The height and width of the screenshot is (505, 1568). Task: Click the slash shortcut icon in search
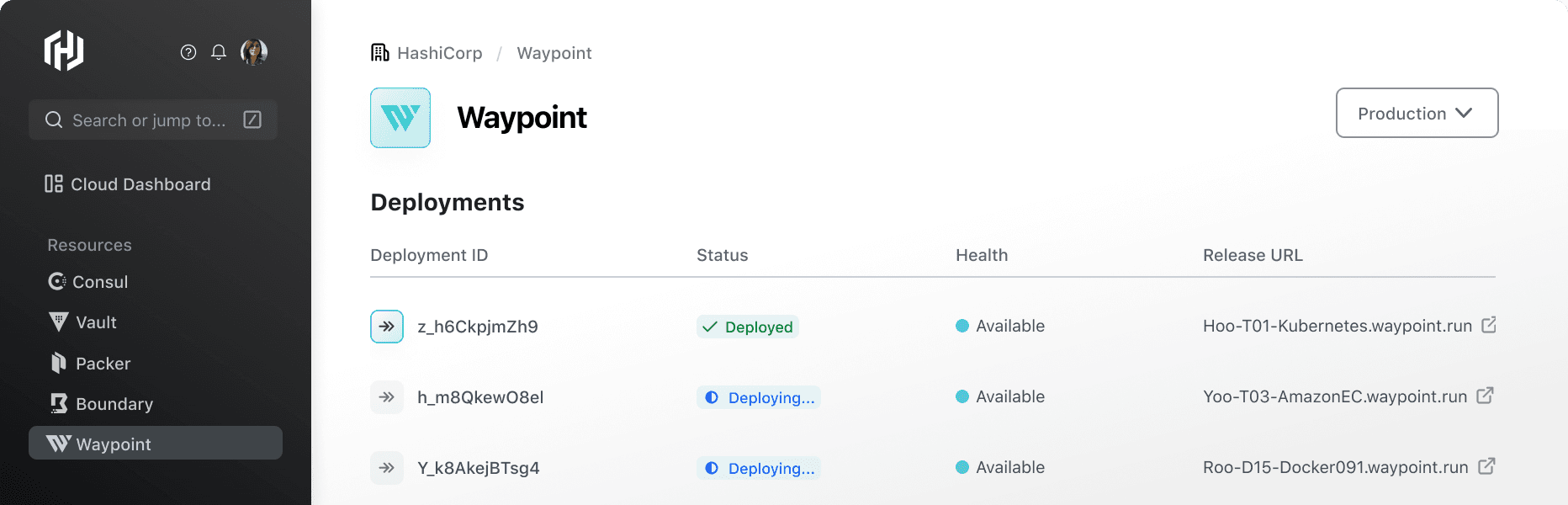point(252,120)
